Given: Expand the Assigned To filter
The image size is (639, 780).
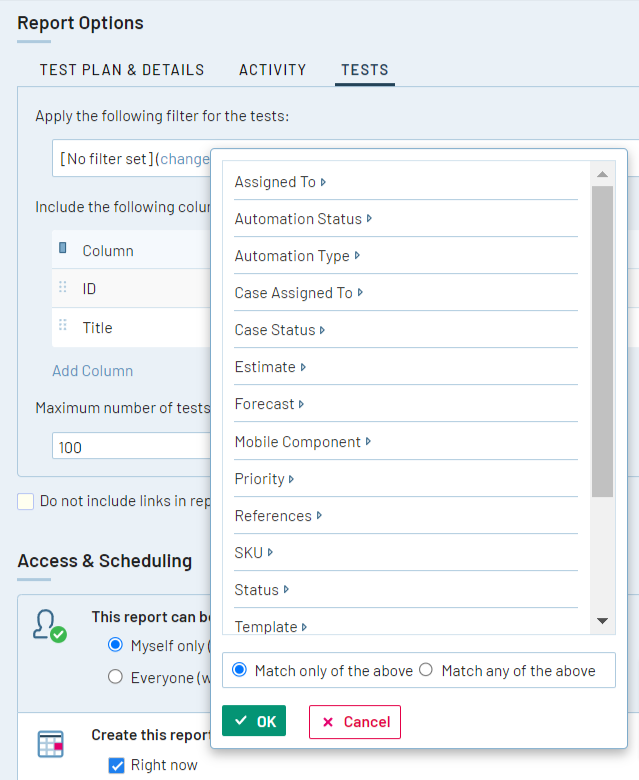Looking at the screenshot, I should coord(280,182).
